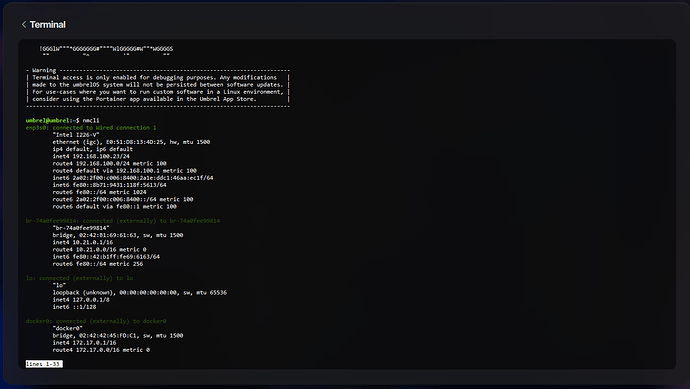Click the "Intel I226-V" adapter line

coord(76,135)
